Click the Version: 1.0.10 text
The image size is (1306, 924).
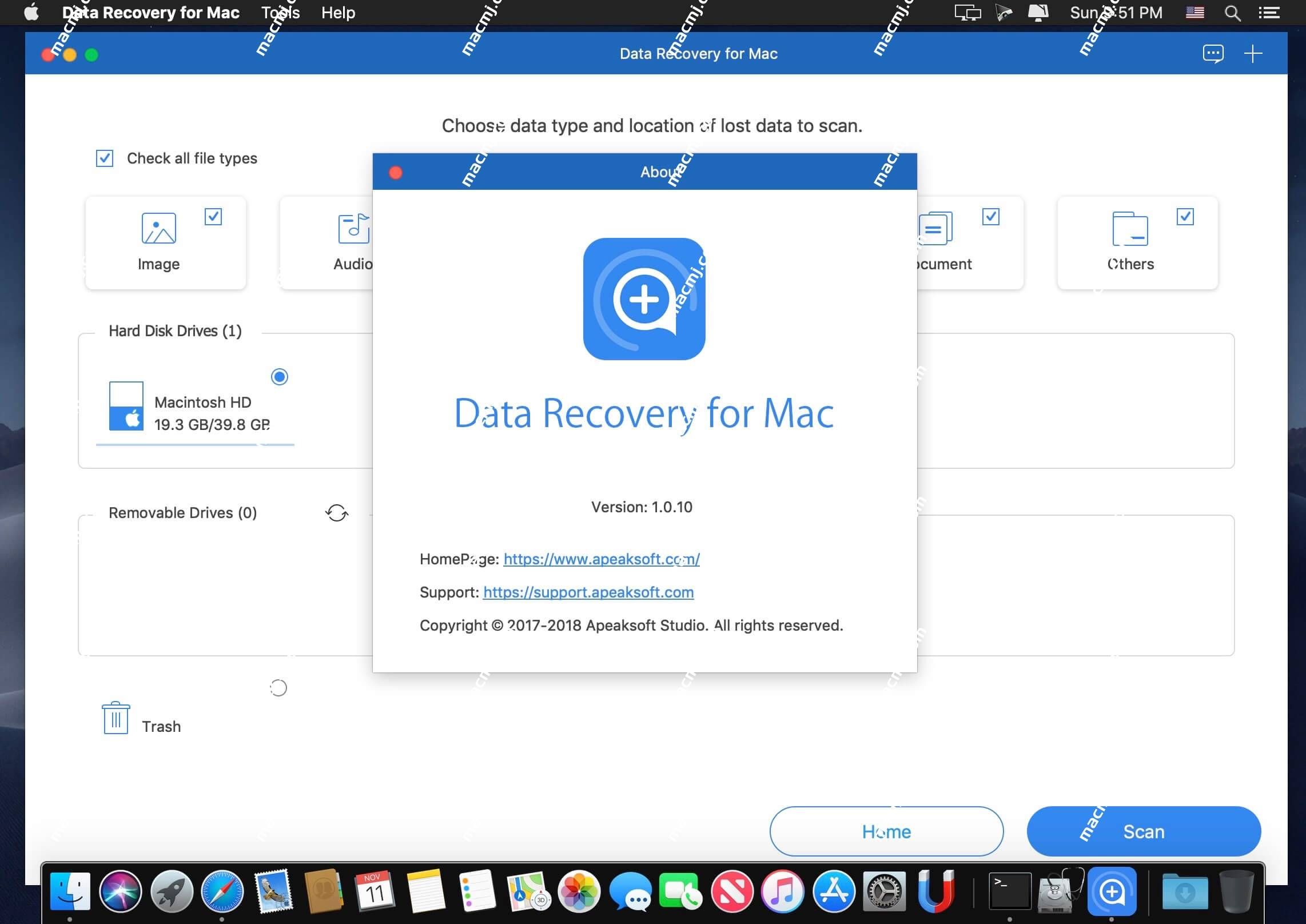(642, 507)
